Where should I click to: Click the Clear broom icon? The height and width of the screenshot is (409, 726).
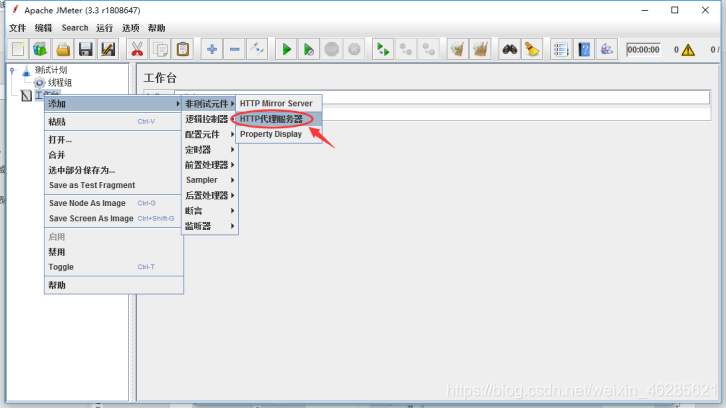coord(458,49)
